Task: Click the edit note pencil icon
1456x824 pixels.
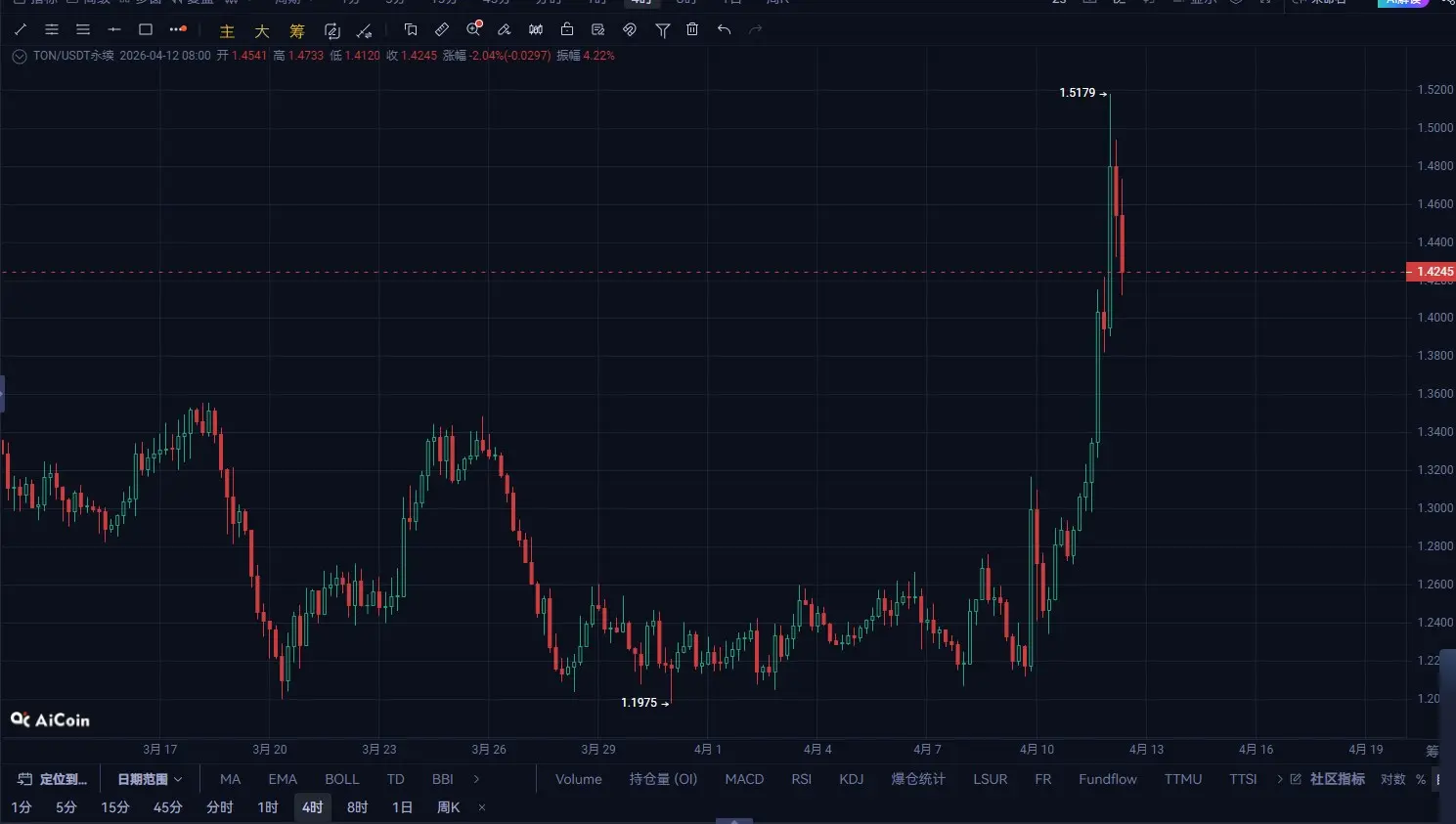Action: click(x=598, y=29)
